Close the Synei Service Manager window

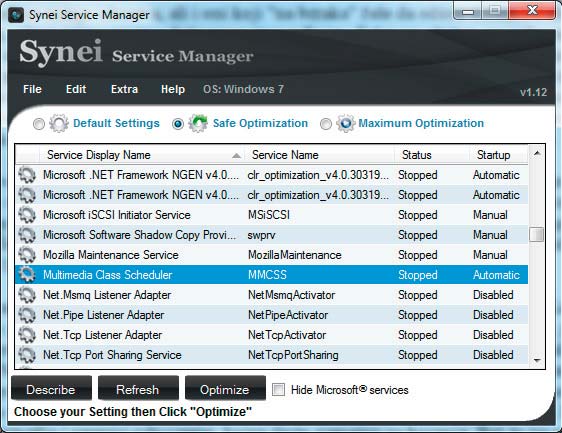tap(532, 10)
